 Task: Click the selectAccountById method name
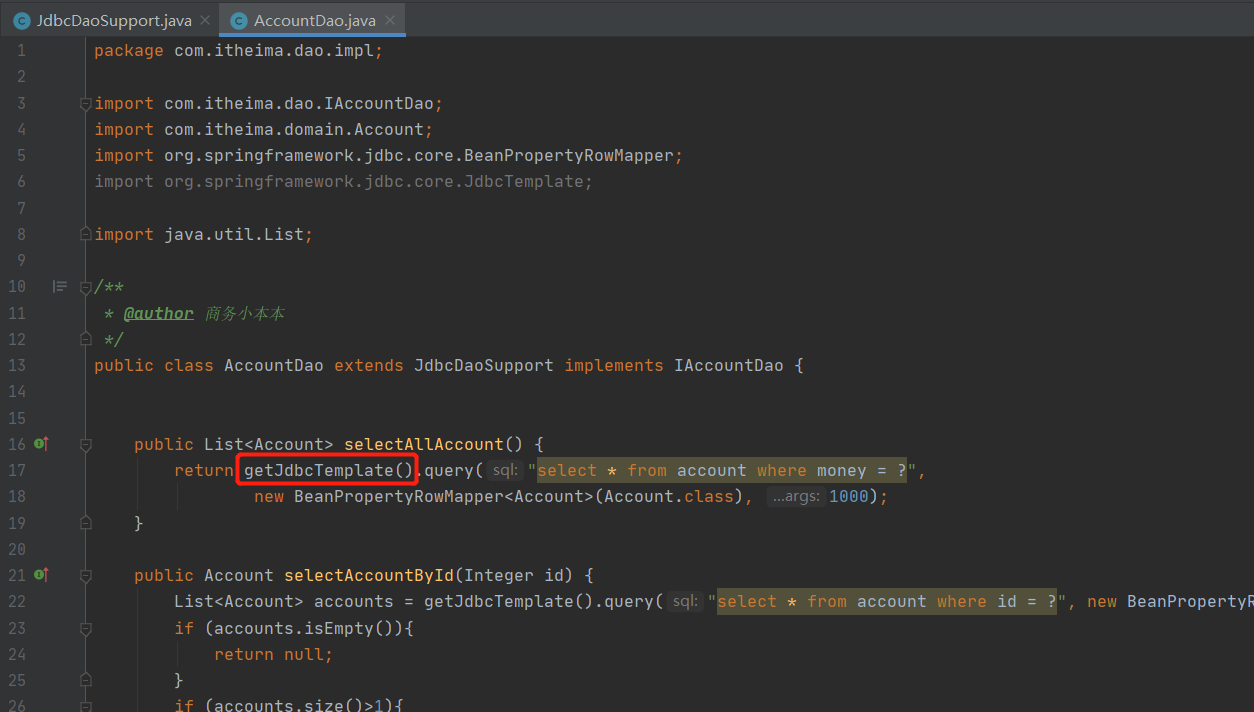coord(369,575)
